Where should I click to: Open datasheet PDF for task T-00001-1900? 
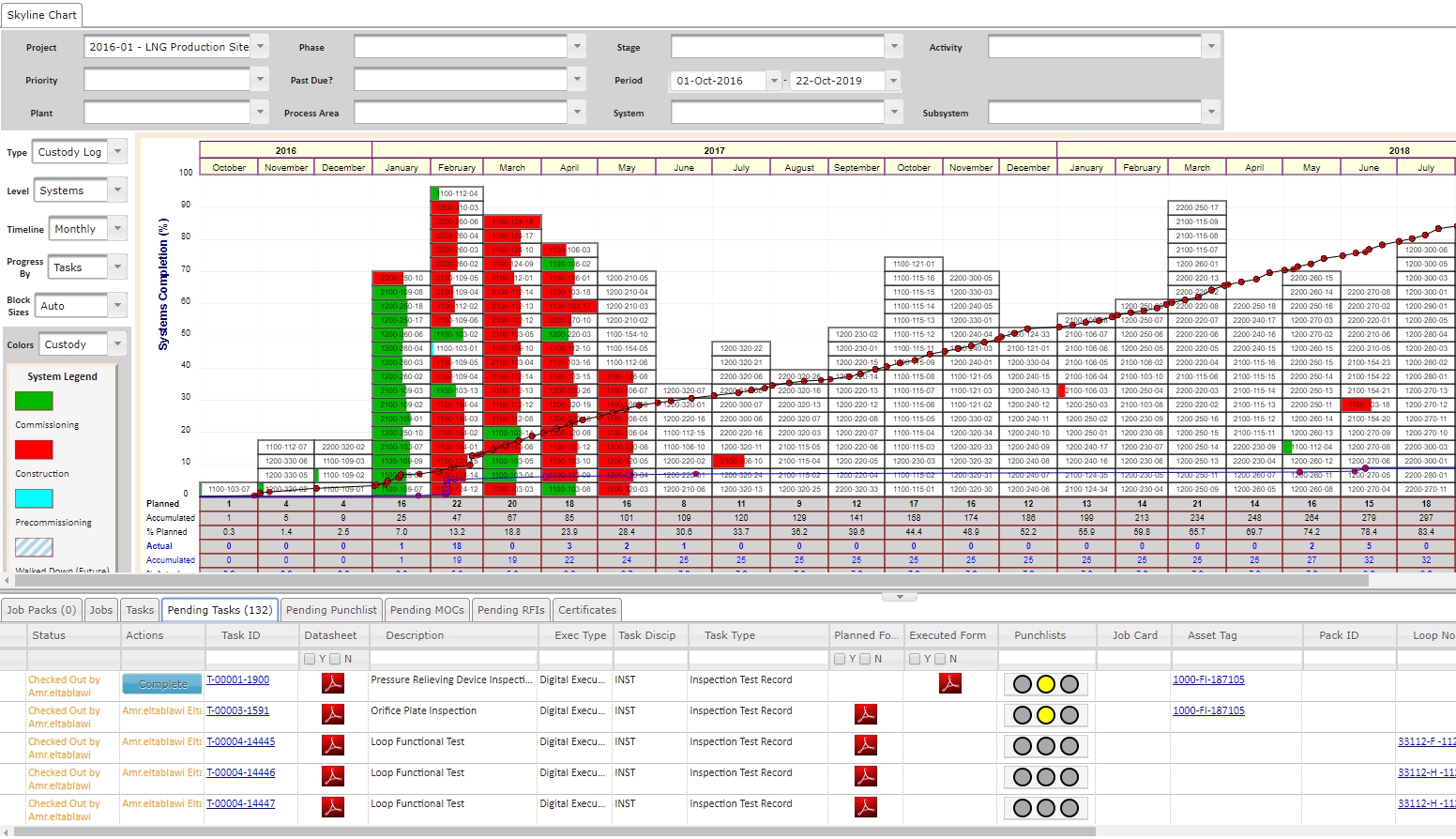coord(333,683)
